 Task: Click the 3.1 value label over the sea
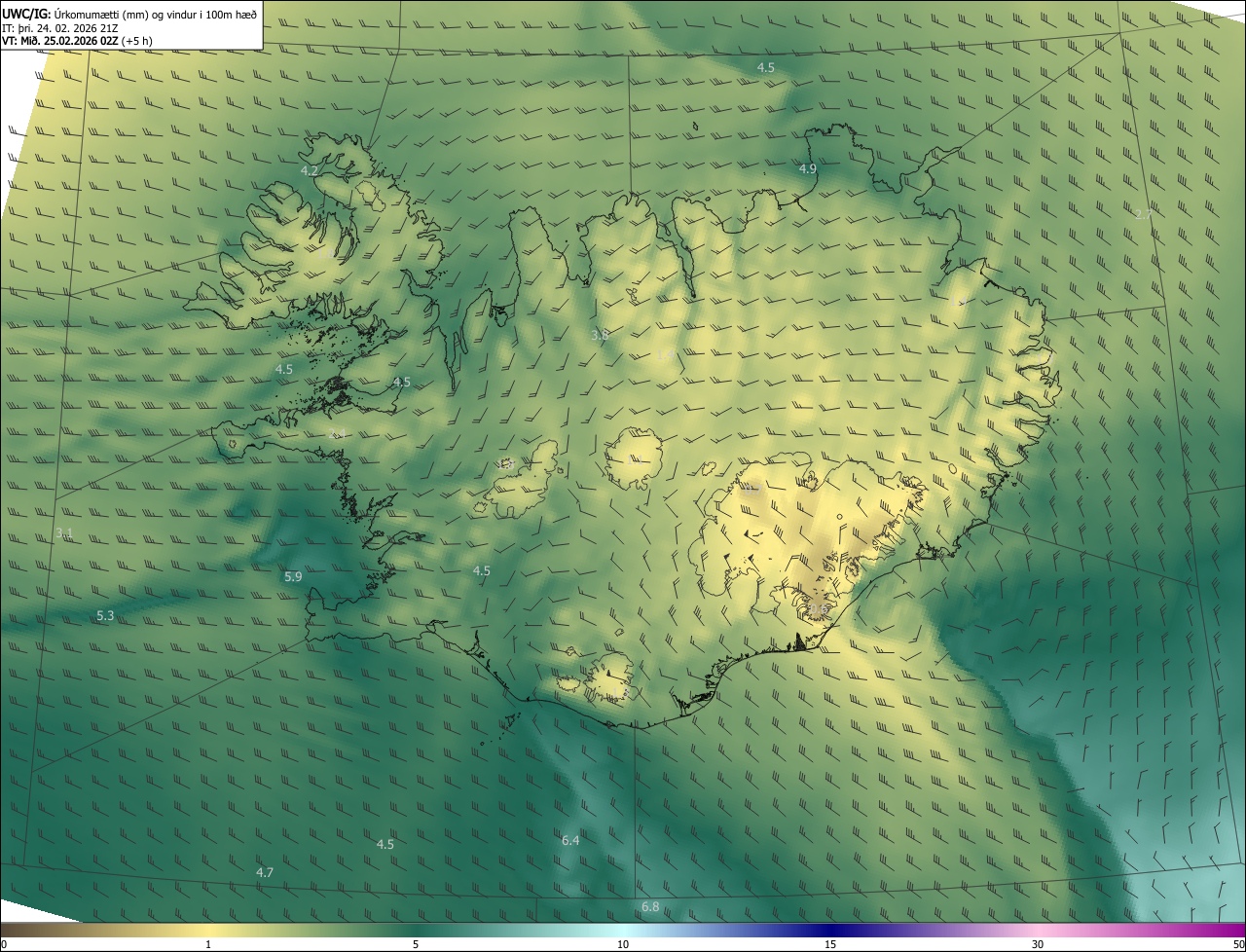[64, 532]
